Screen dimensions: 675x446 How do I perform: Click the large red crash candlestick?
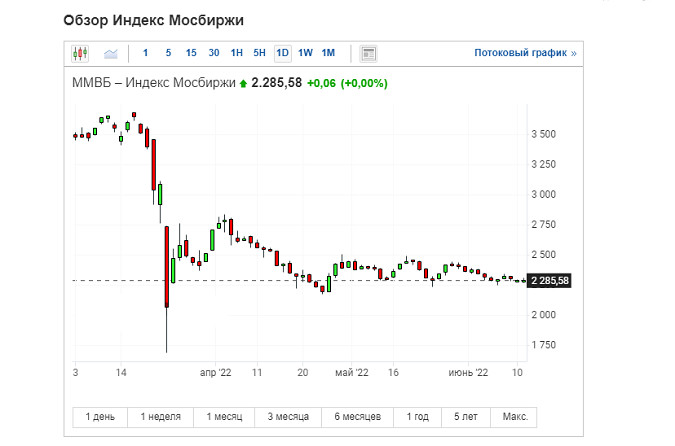(167, 267)
